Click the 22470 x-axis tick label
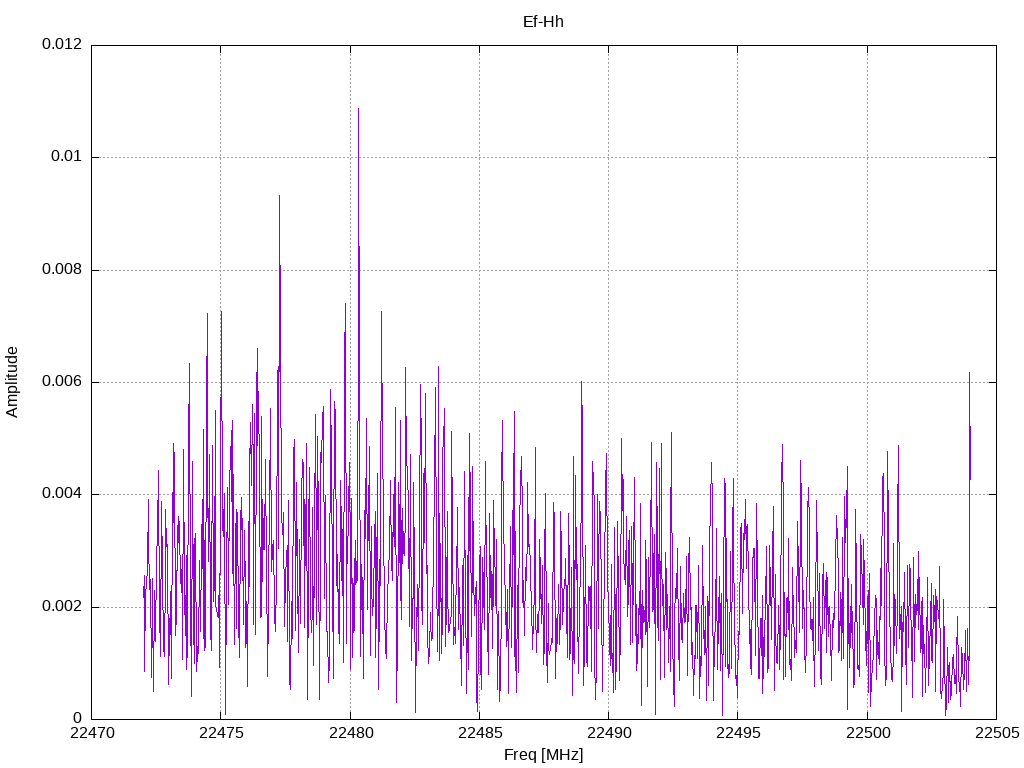Image resolution: width=1024 pixels, height=768 pixels. (92, 733)
